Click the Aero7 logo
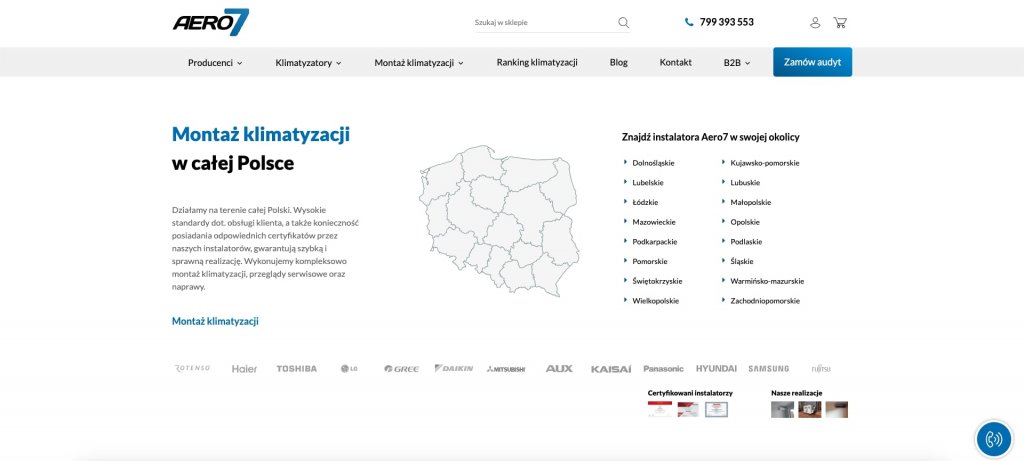1024x461 pixels. click(210, 22)
